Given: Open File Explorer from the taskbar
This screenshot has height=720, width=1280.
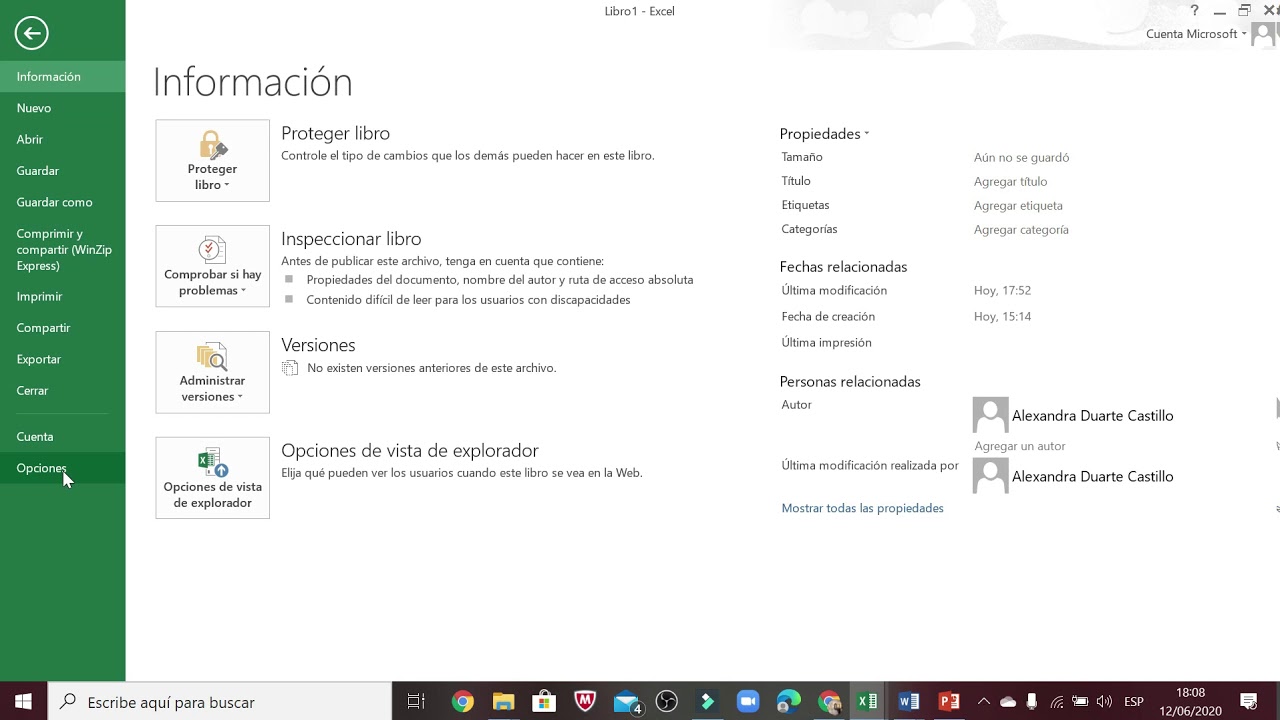Looking at the screenshot, I should click(503, 702).
